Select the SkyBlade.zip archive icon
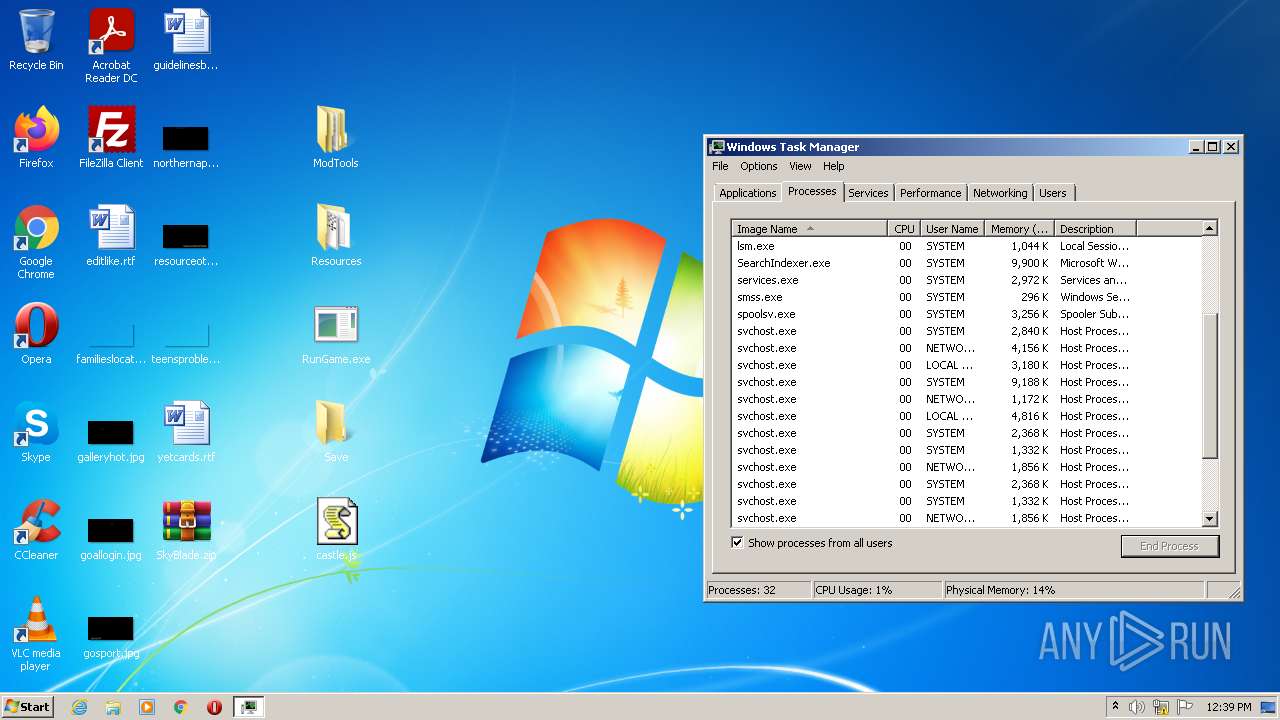 pos(186,530)
